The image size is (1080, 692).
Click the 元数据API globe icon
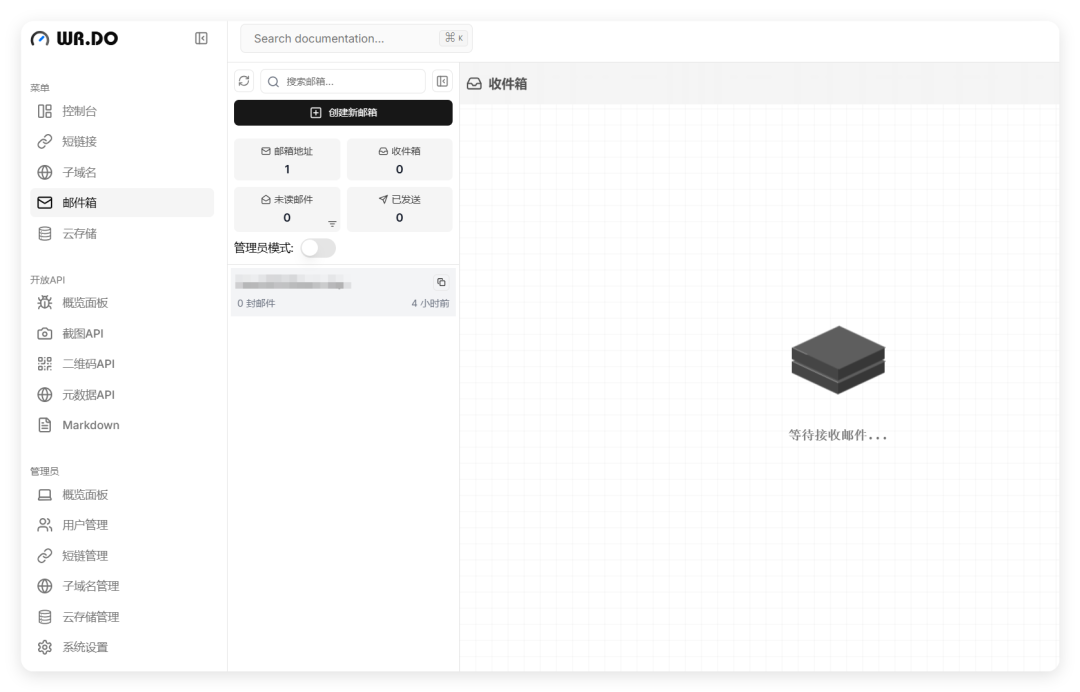coord(45,395)
